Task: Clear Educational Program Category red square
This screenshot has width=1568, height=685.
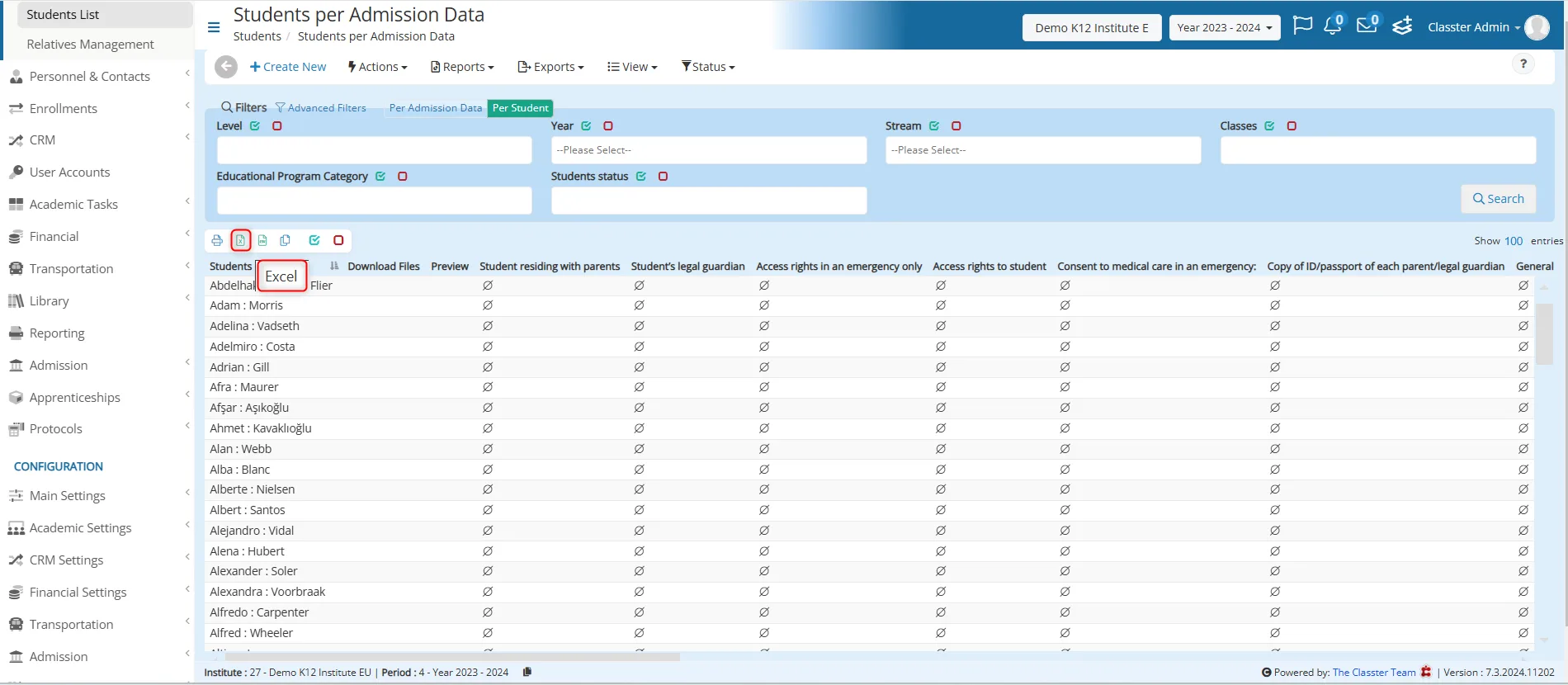Action: pyautogui.click(x=403, y=177)
